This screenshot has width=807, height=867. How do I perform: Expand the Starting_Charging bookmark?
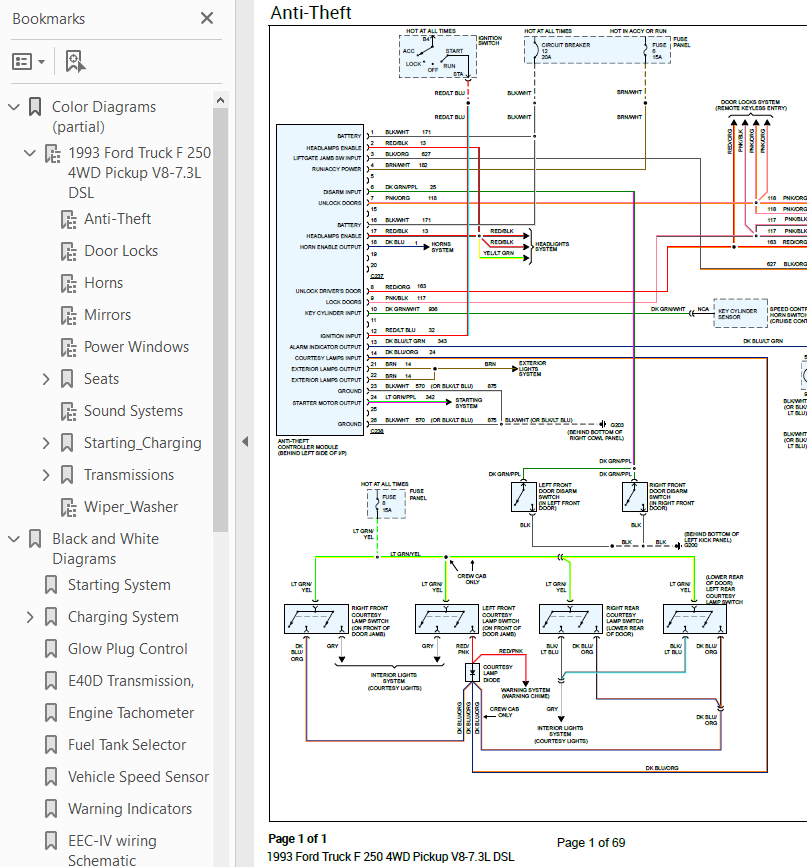pyautogui.click(x=46, y=443)
